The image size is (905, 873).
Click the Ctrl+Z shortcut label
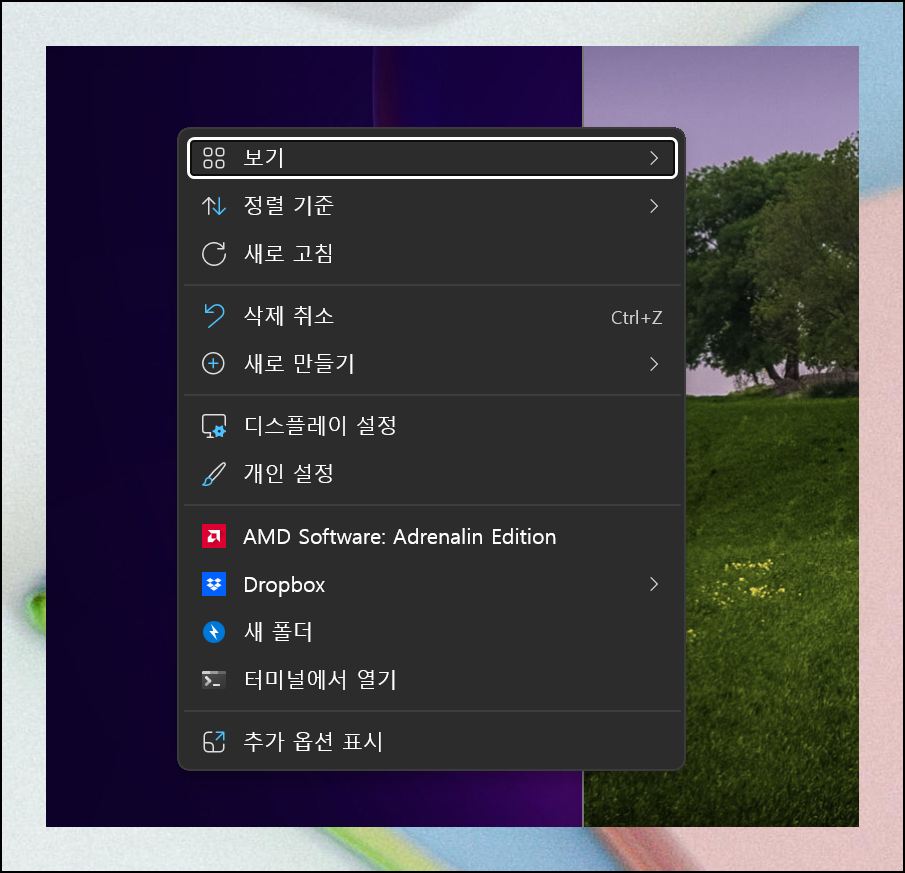pos(637,317)
